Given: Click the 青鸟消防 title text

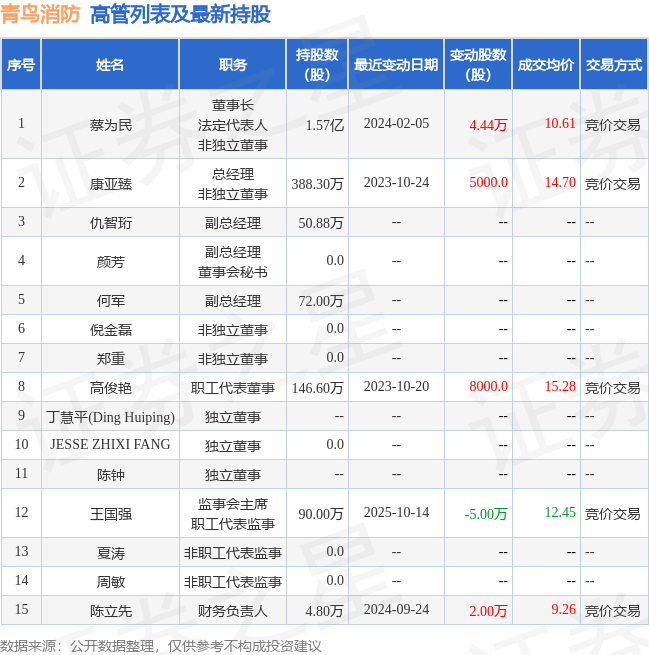Looking at the screenshot, I should coord(40,15).
